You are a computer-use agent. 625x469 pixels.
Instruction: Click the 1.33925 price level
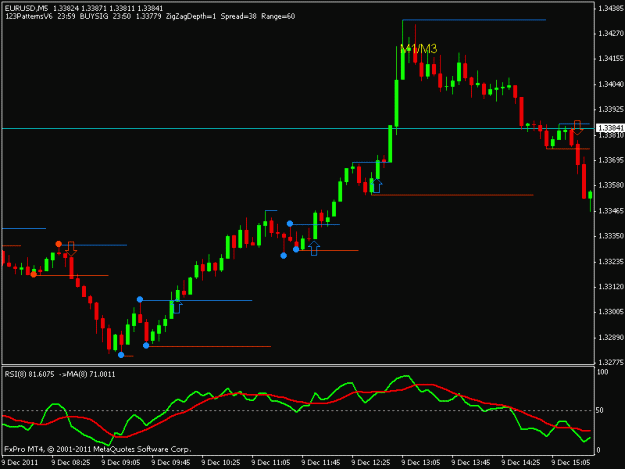point(611,109)
